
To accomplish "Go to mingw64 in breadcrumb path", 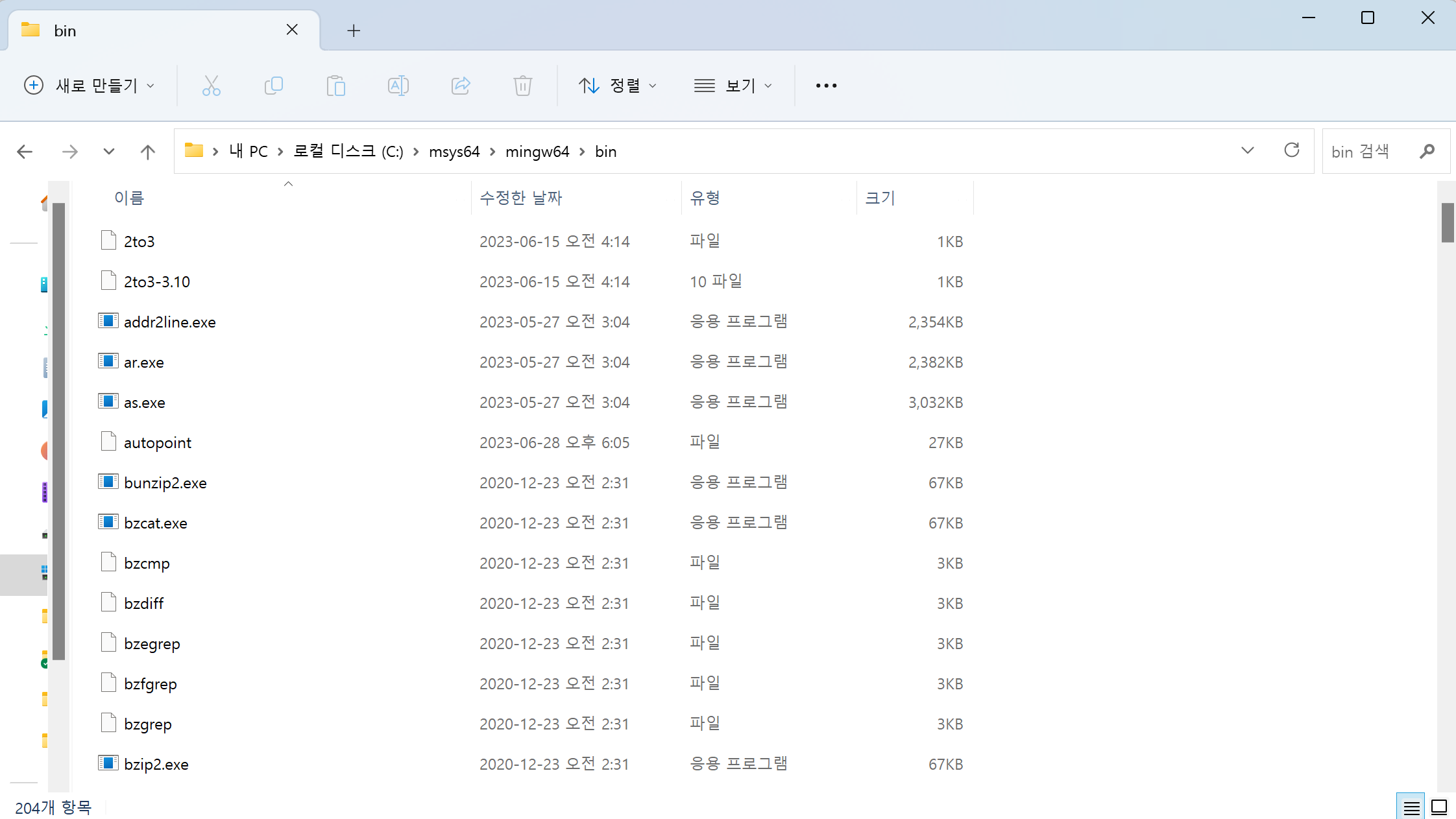I will (x=537, y=152).
